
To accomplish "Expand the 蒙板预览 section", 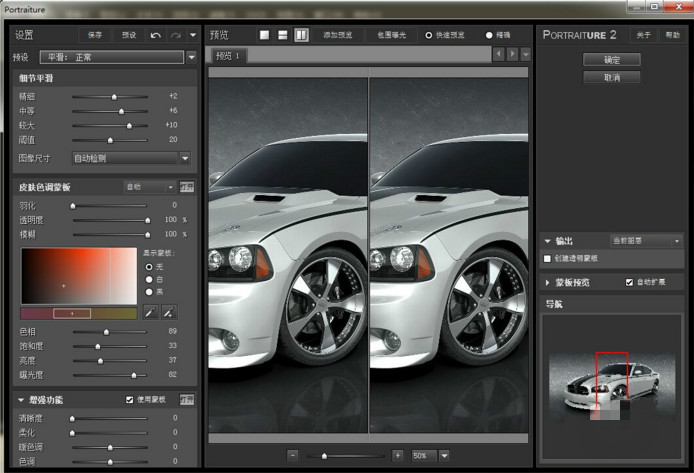I will [548, 283].
